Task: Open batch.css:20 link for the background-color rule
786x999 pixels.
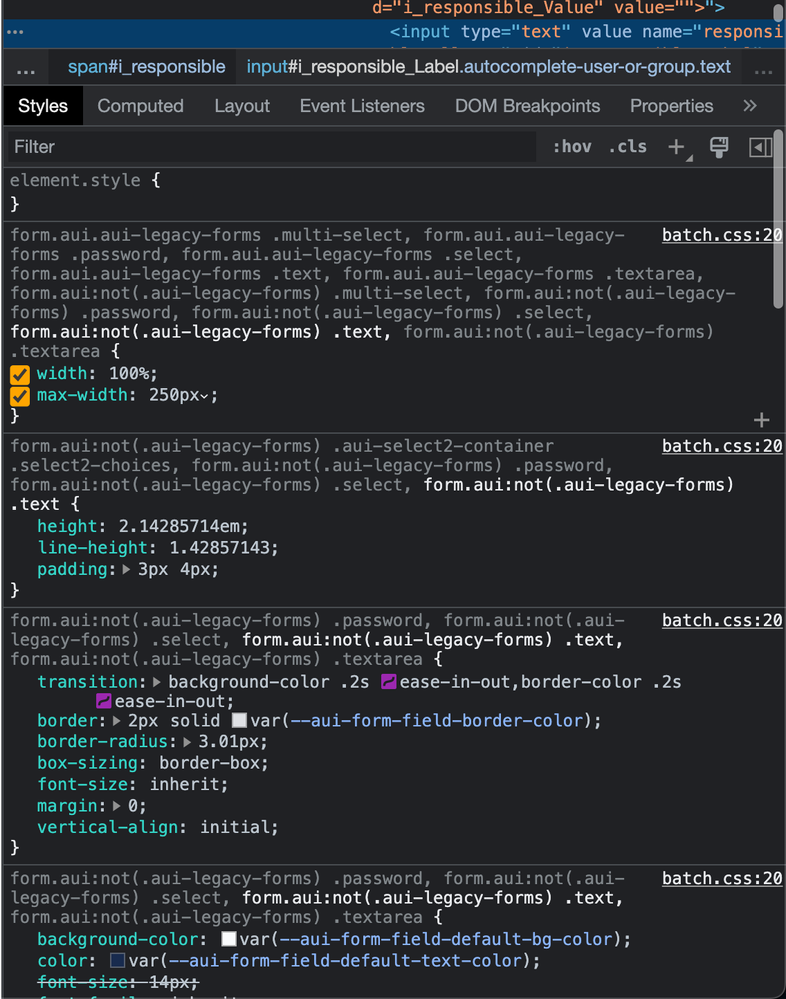Action: tap(722, 879)
